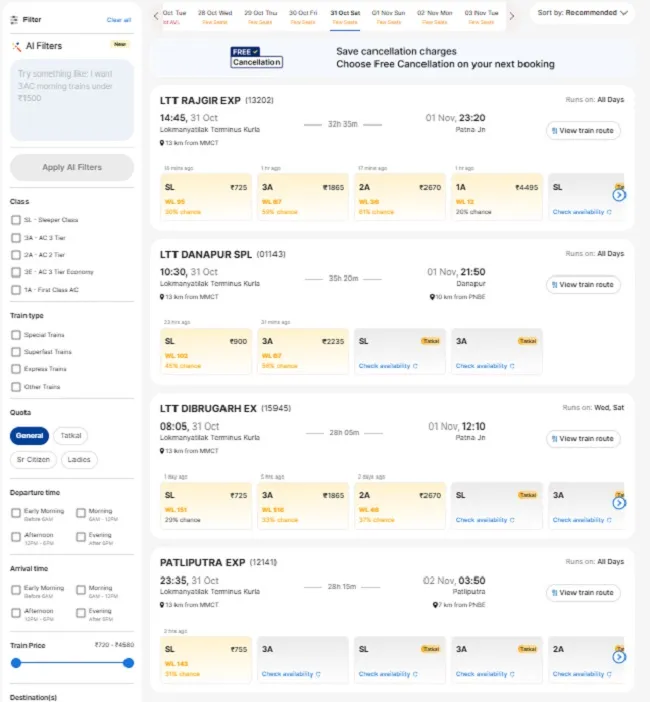The image size is (650, 702).
Task: Choose SL ₹725 fare on LTT RAJGIR EXP
Action: [x=206, y=197]
